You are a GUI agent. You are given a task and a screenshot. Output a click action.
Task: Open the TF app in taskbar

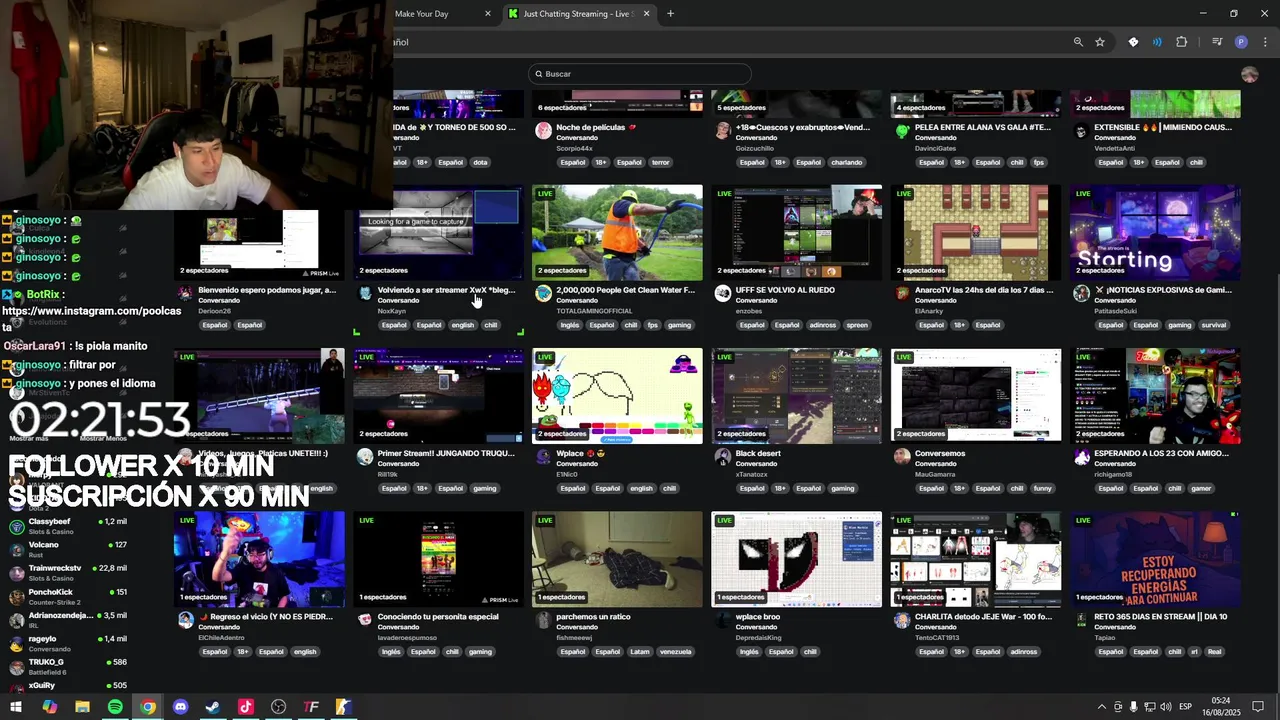[x=311, y=707]
